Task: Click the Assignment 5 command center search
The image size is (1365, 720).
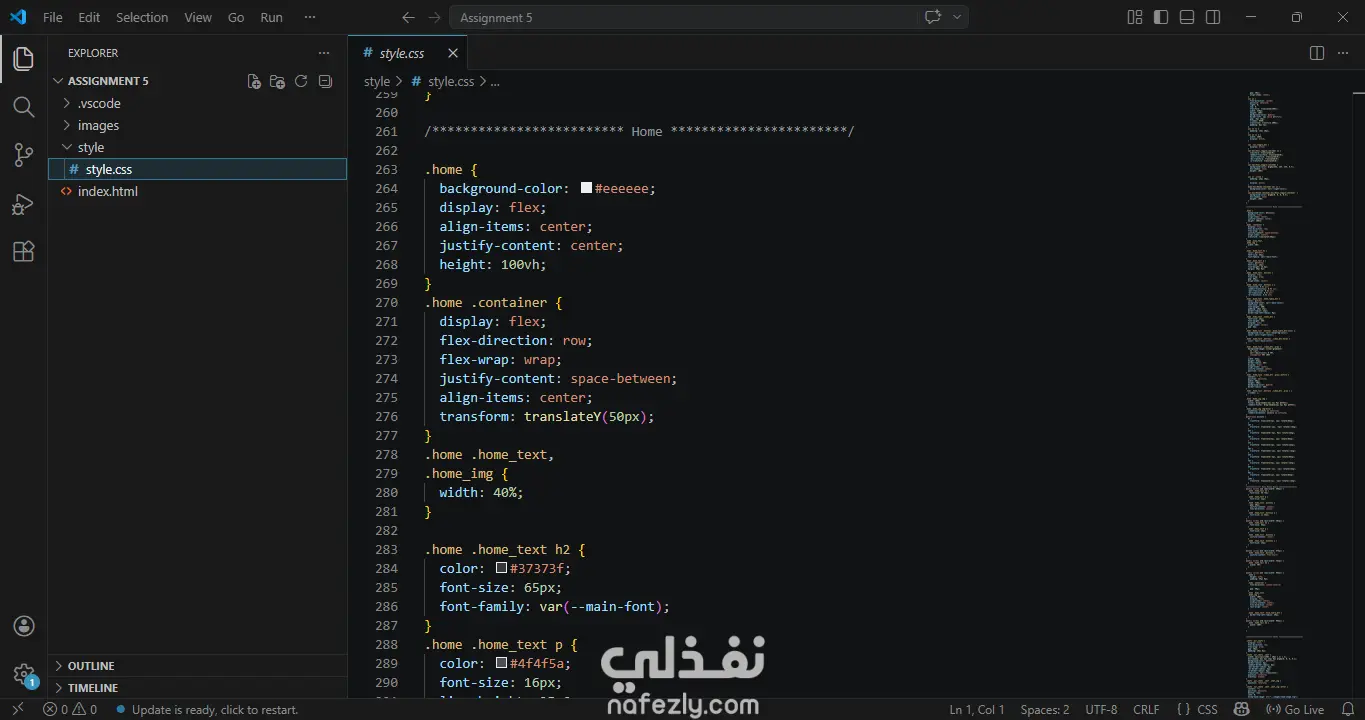Action: click(683, 17)
